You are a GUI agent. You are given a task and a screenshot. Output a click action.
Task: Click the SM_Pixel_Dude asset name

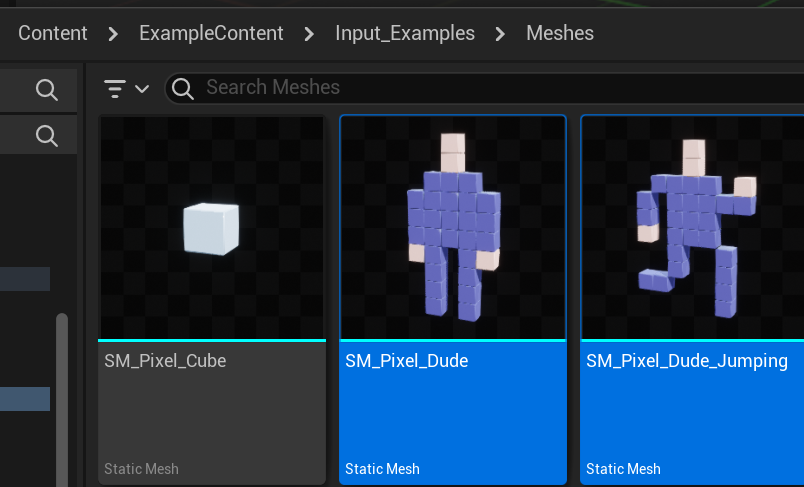point(407,361)
